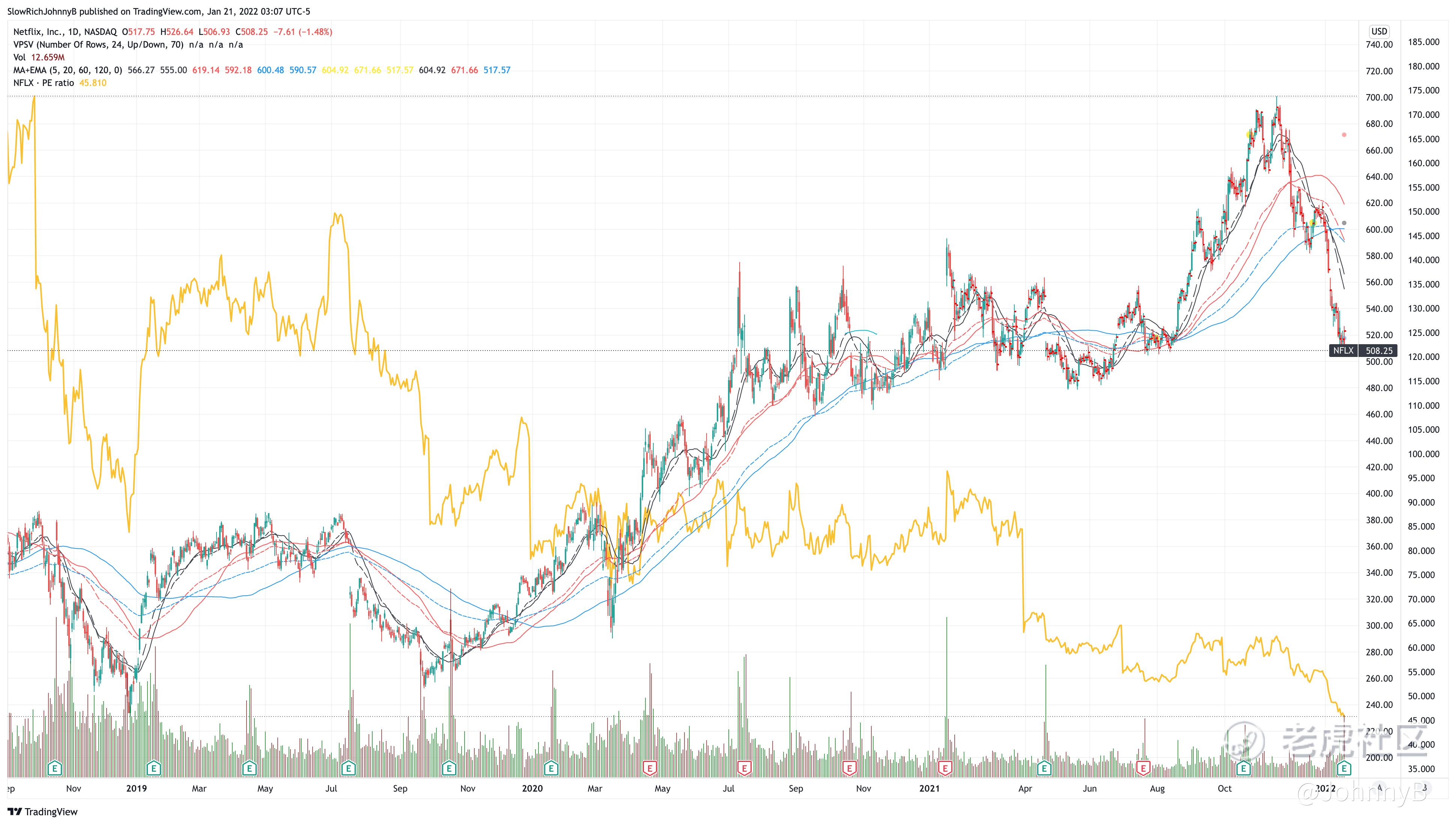Click the 120.000 PE scale label
The image size is (1456, 825).
point(1423,357)
